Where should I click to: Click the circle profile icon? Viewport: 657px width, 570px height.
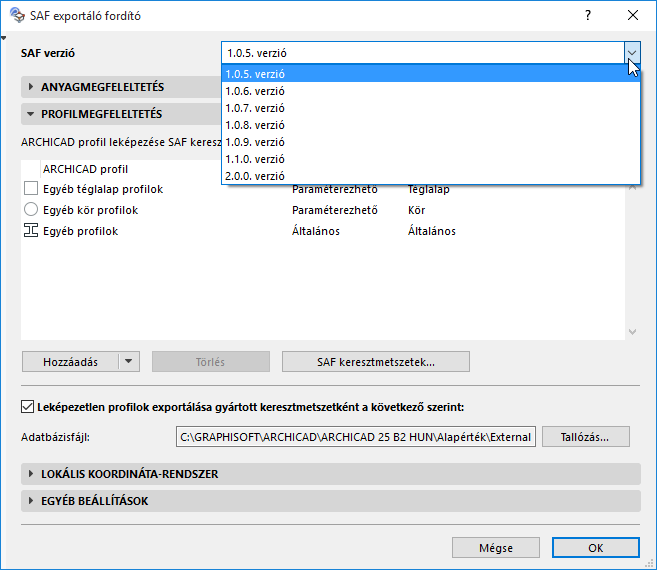pyautogui.click(x=31, y=209)
